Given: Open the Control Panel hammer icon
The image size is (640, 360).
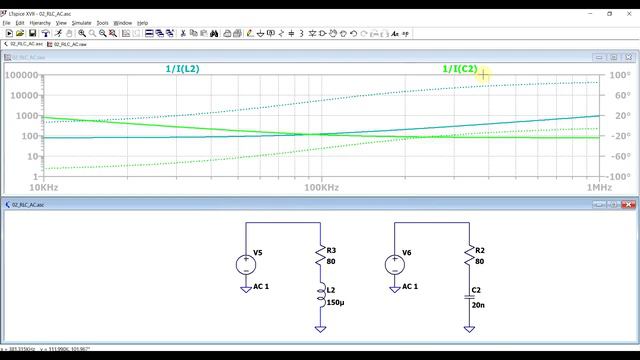Looking at the screenshot, I should coord(46,33).
